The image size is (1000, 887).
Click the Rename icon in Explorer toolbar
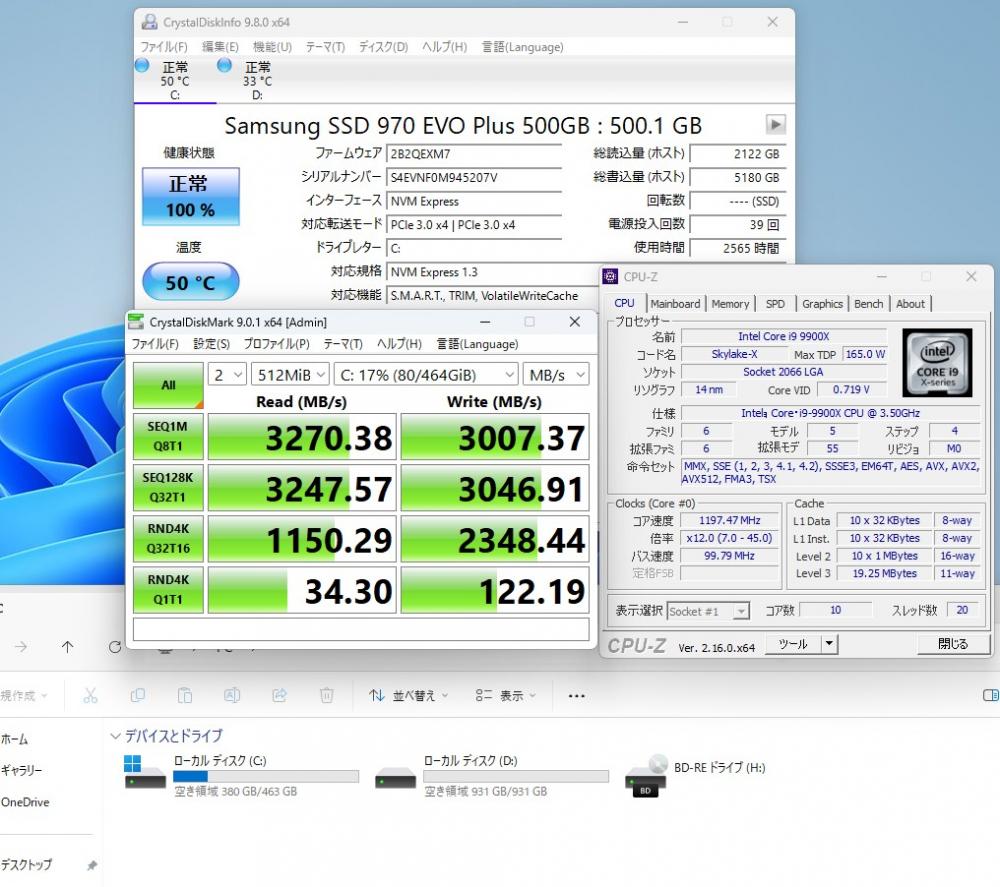coord(232,695)
